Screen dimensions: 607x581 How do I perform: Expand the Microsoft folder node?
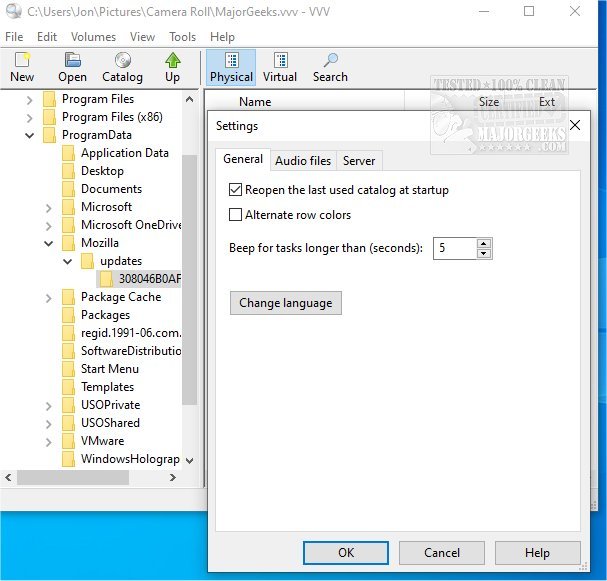point(48,208)
